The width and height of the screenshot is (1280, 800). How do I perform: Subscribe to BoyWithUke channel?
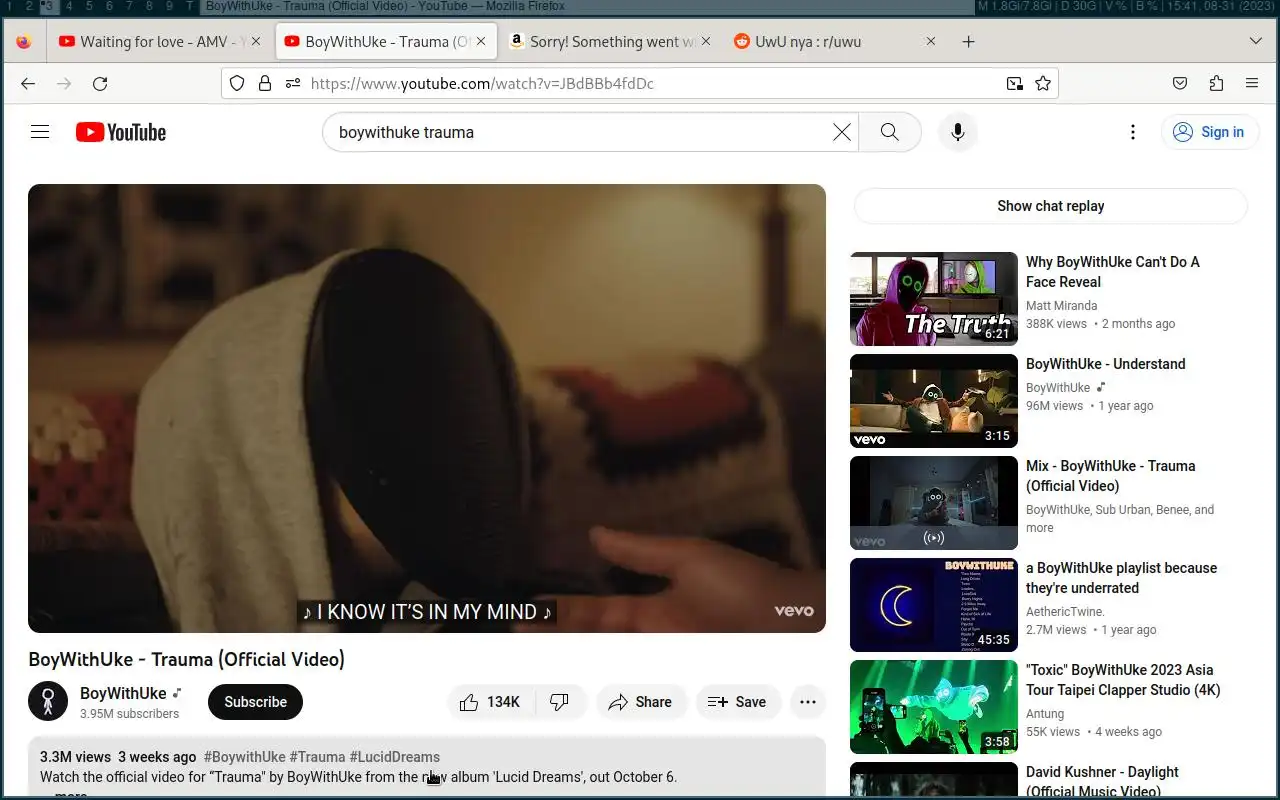(x=255, y=702)
